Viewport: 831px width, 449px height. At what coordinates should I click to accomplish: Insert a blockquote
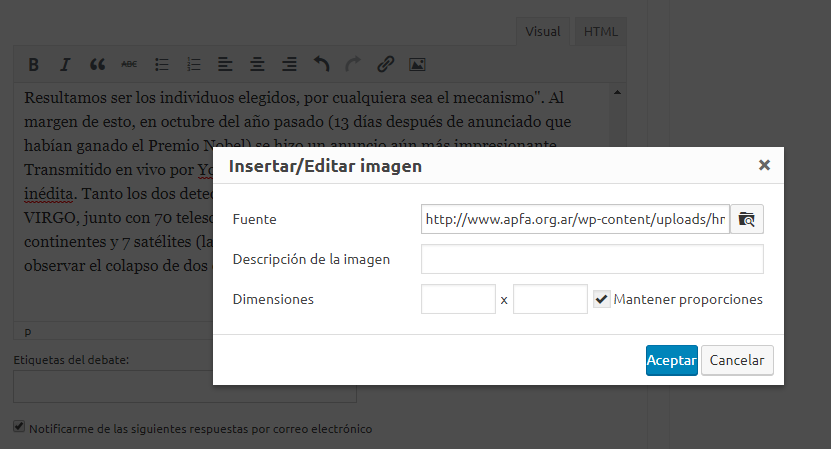pyautogui.click(x=97, y=65)
